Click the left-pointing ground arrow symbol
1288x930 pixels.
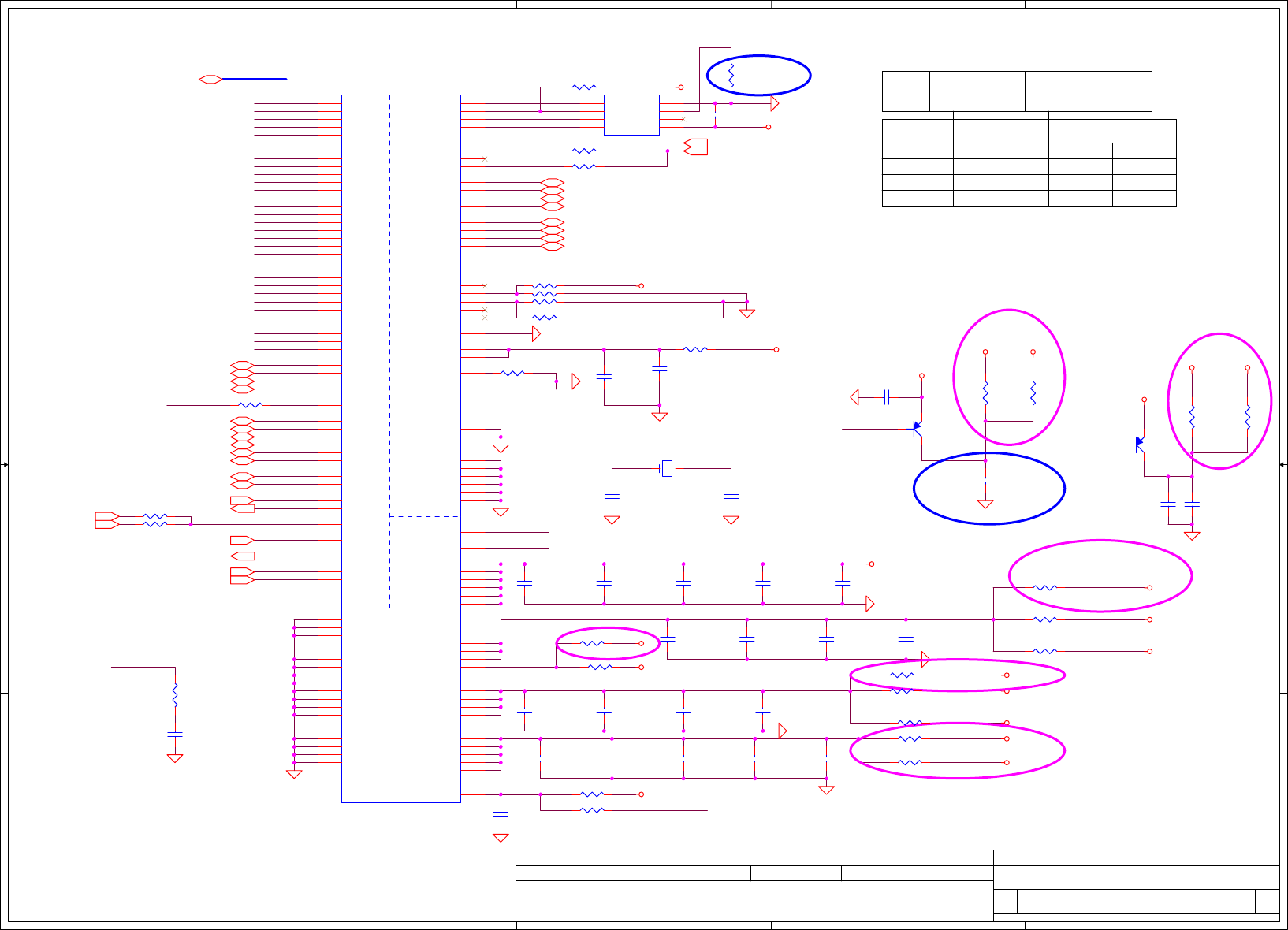coord(854,397)
